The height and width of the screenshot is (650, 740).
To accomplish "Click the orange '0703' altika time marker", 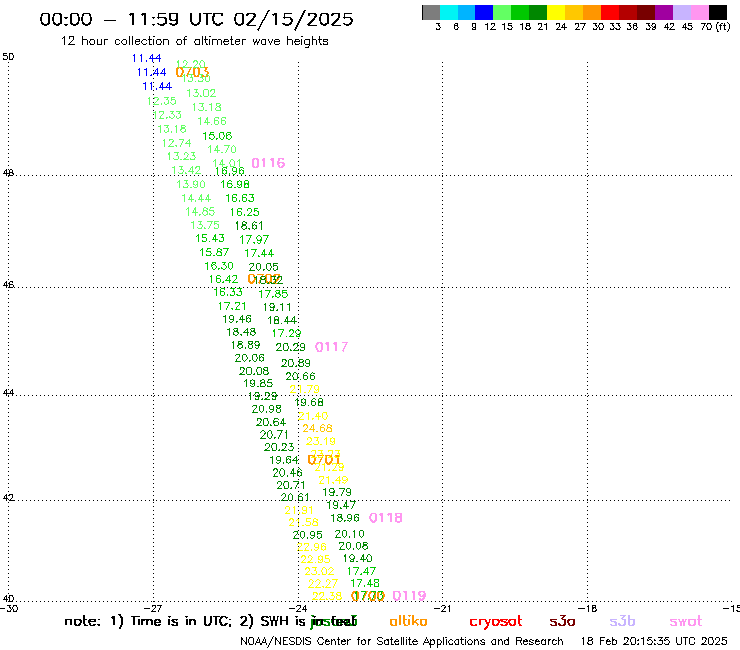I will [192, 72].
